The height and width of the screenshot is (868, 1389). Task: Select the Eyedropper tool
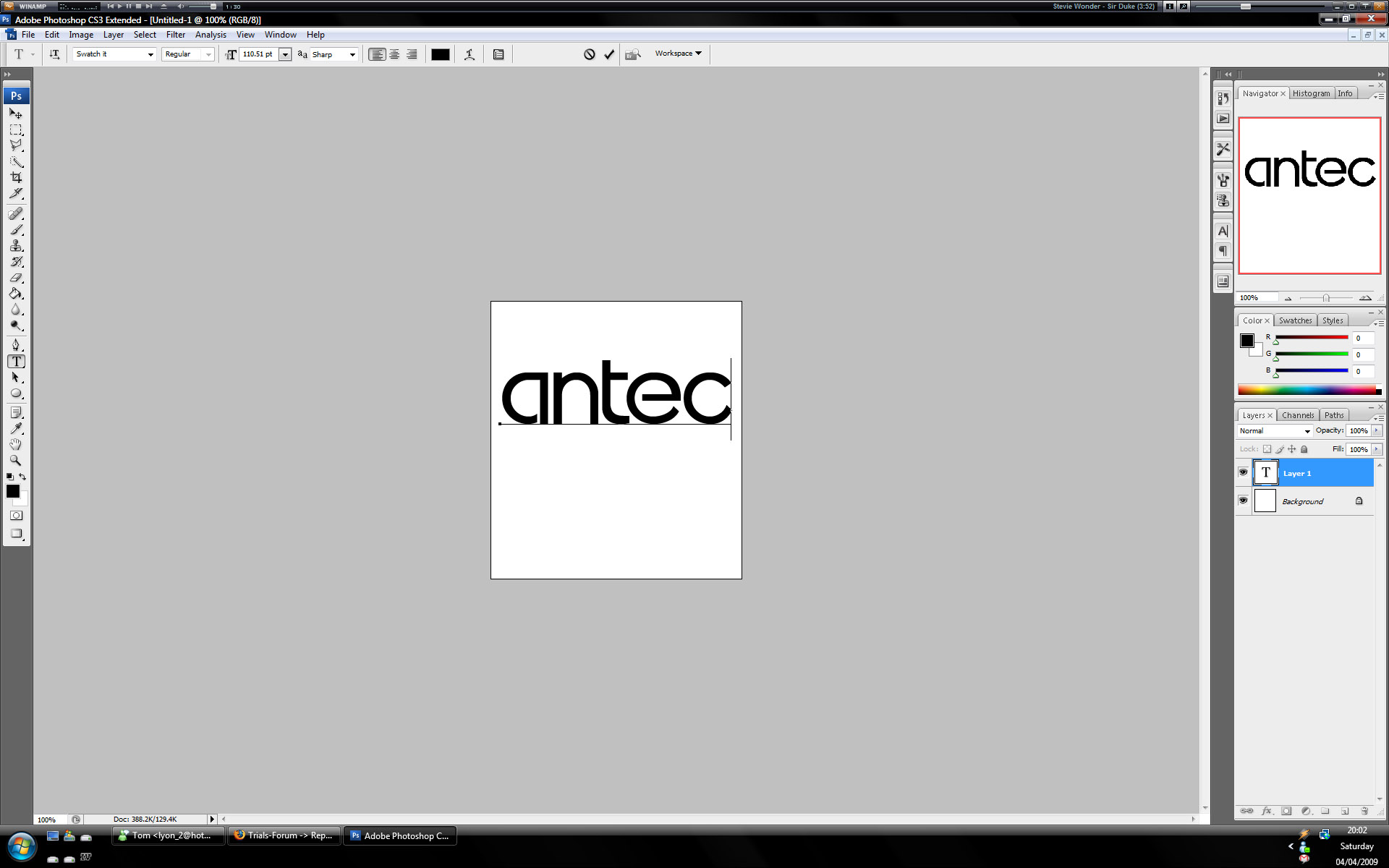pyautogui.click(x=16, y=428)
